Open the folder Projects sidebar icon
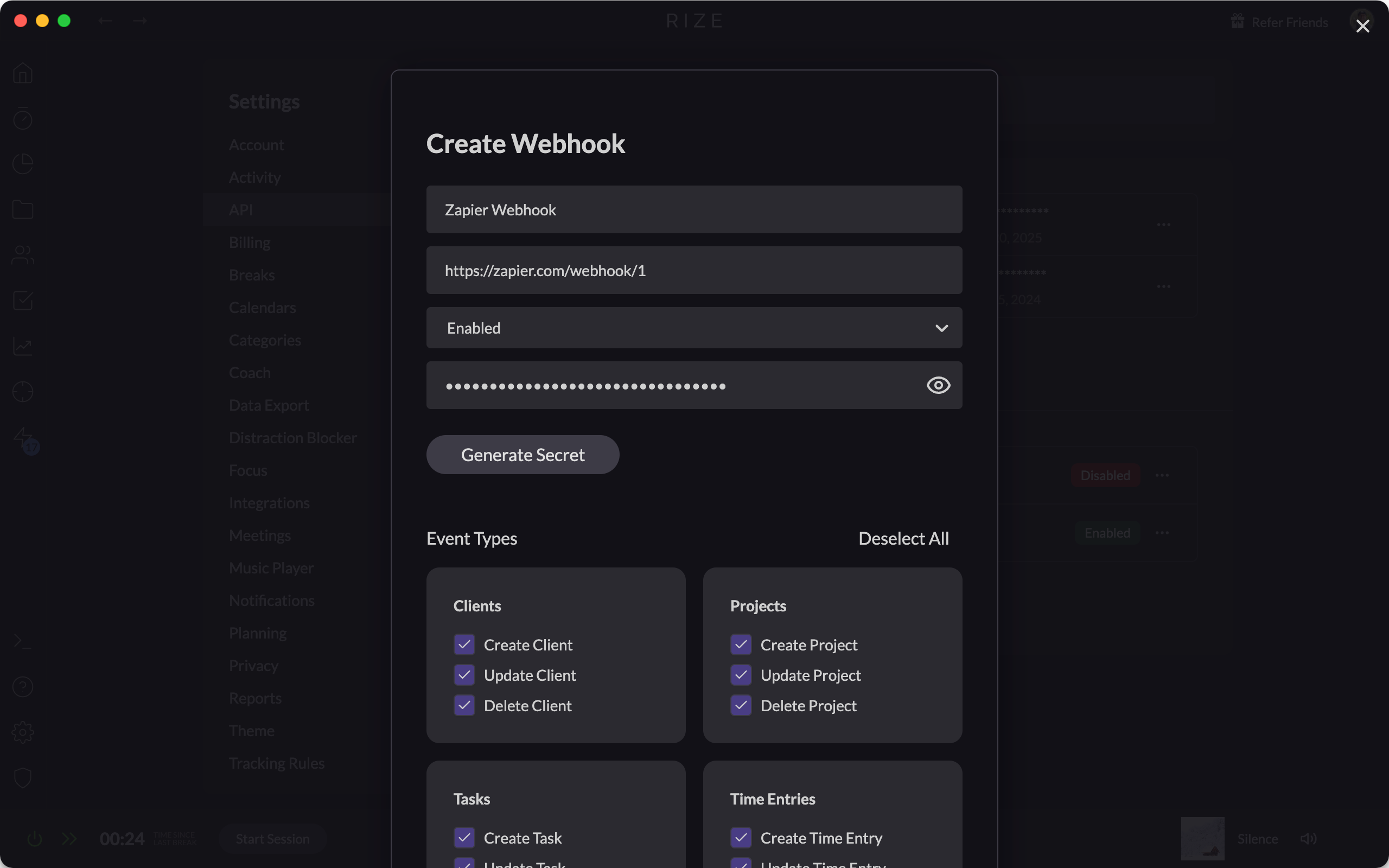The image size is (1389, 868). coord(23,209)
